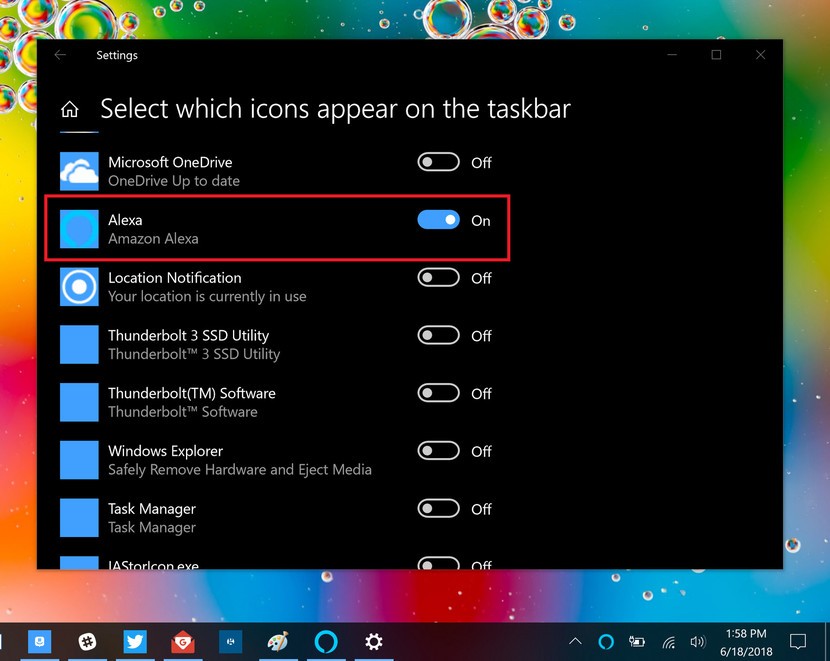The width and height of the screenshot is (830, 661).
Task: Open Gmail from the taskbar
Action: (x=182, y=641)
